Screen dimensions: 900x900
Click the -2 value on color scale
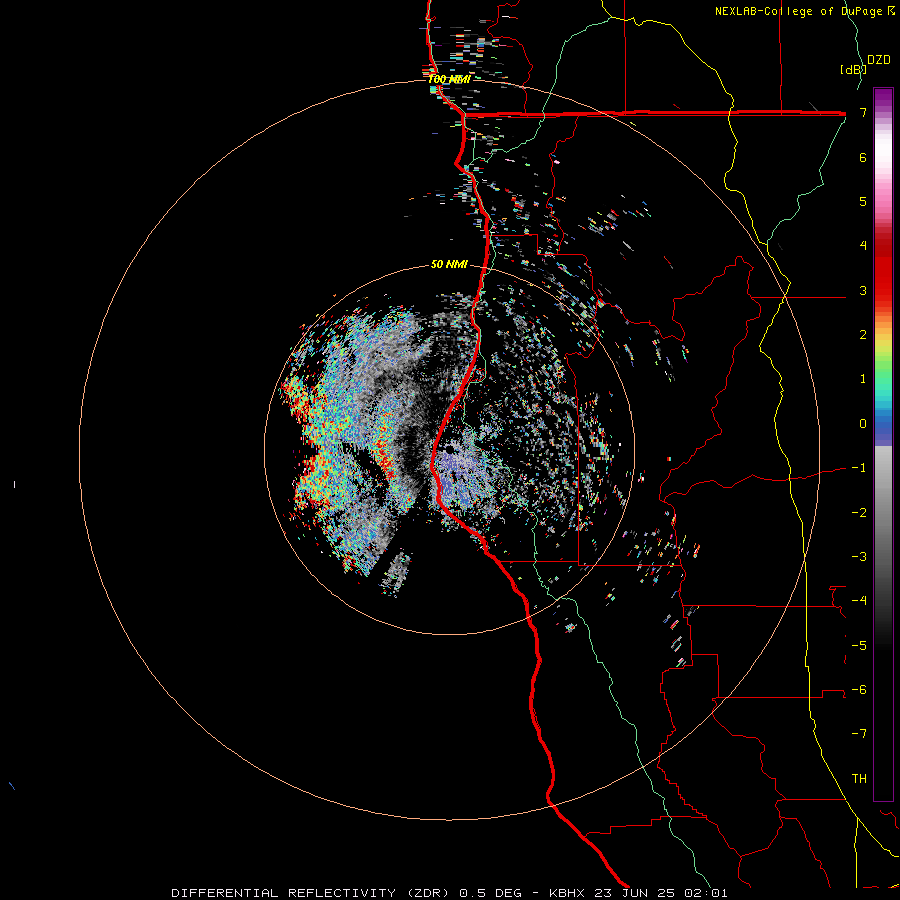[859, 513]
